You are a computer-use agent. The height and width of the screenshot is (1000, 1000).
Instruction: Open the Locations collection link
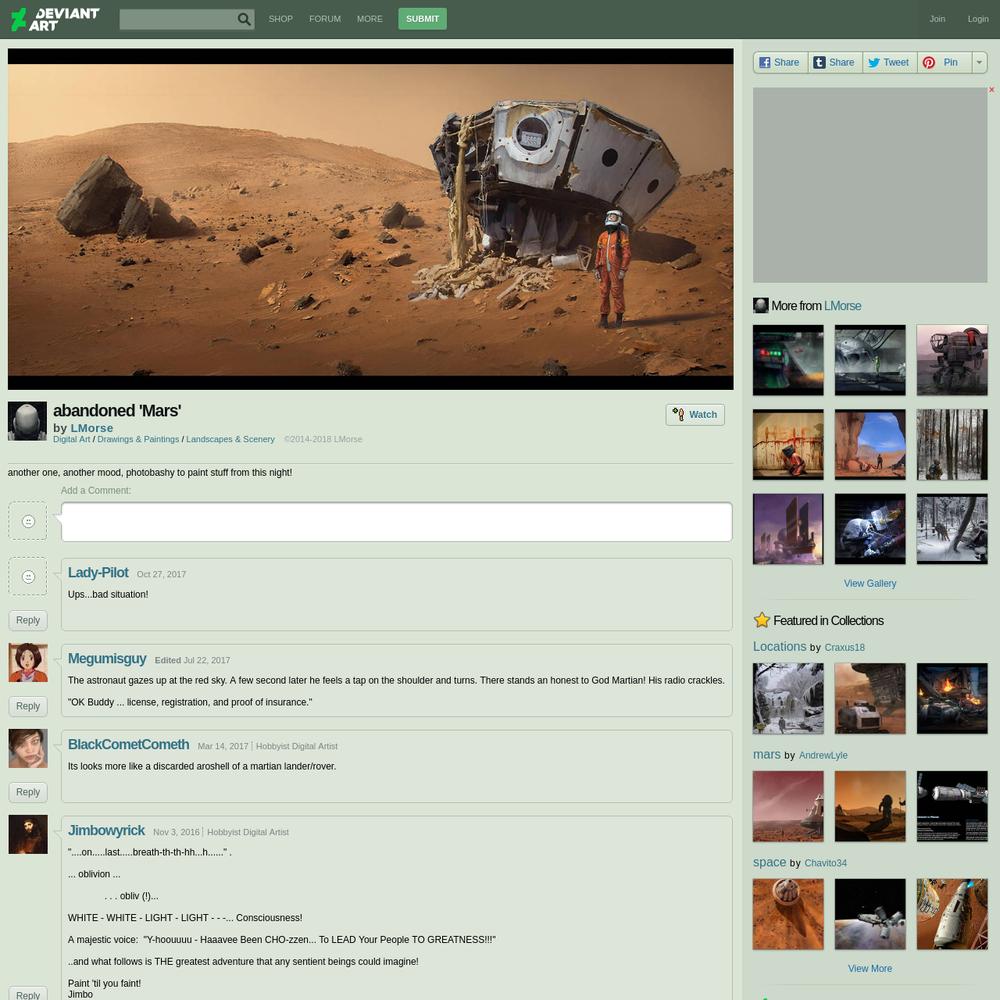[x=779, y=647]
